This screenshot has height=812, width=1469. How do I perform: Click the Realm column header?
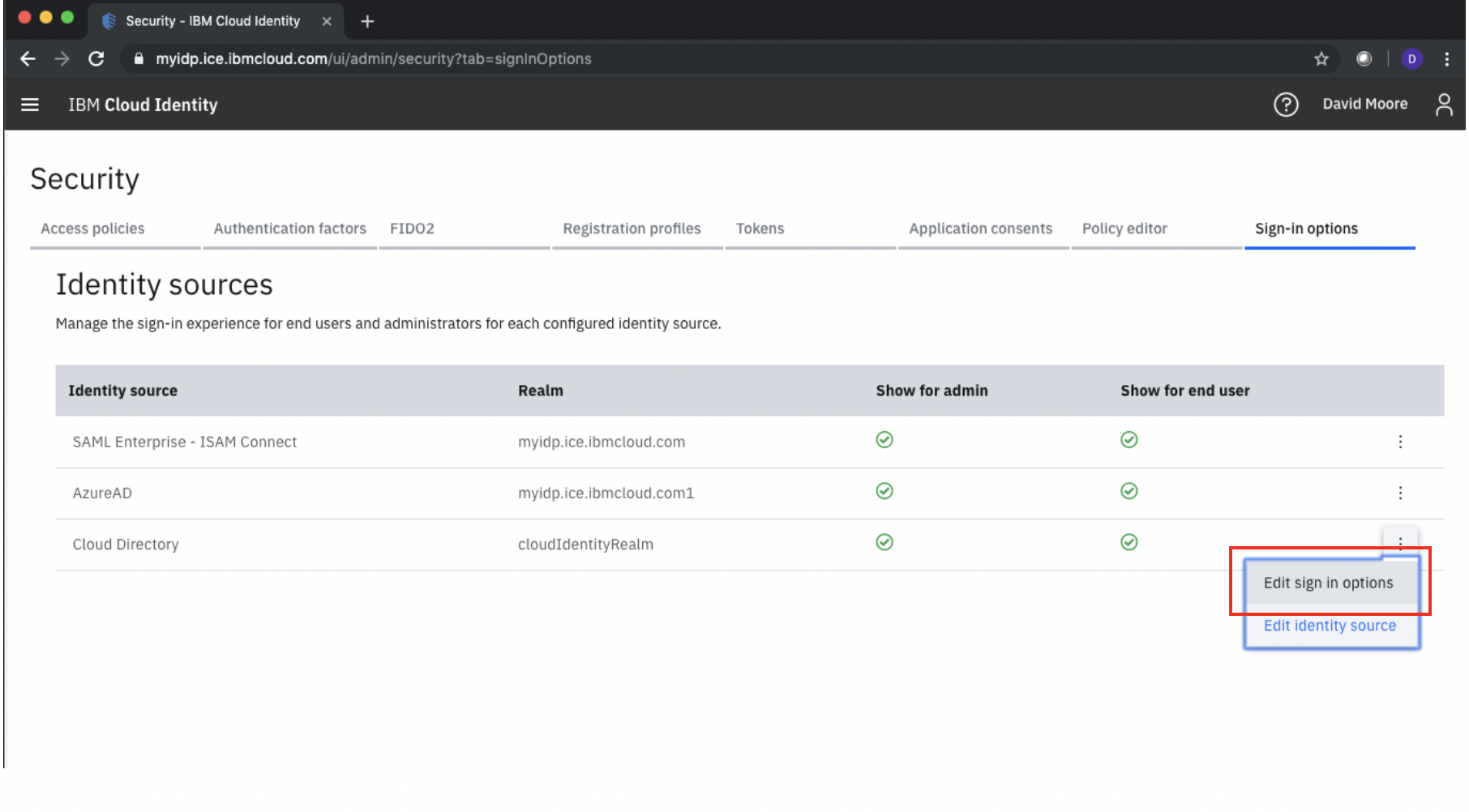tap(540, 391)
